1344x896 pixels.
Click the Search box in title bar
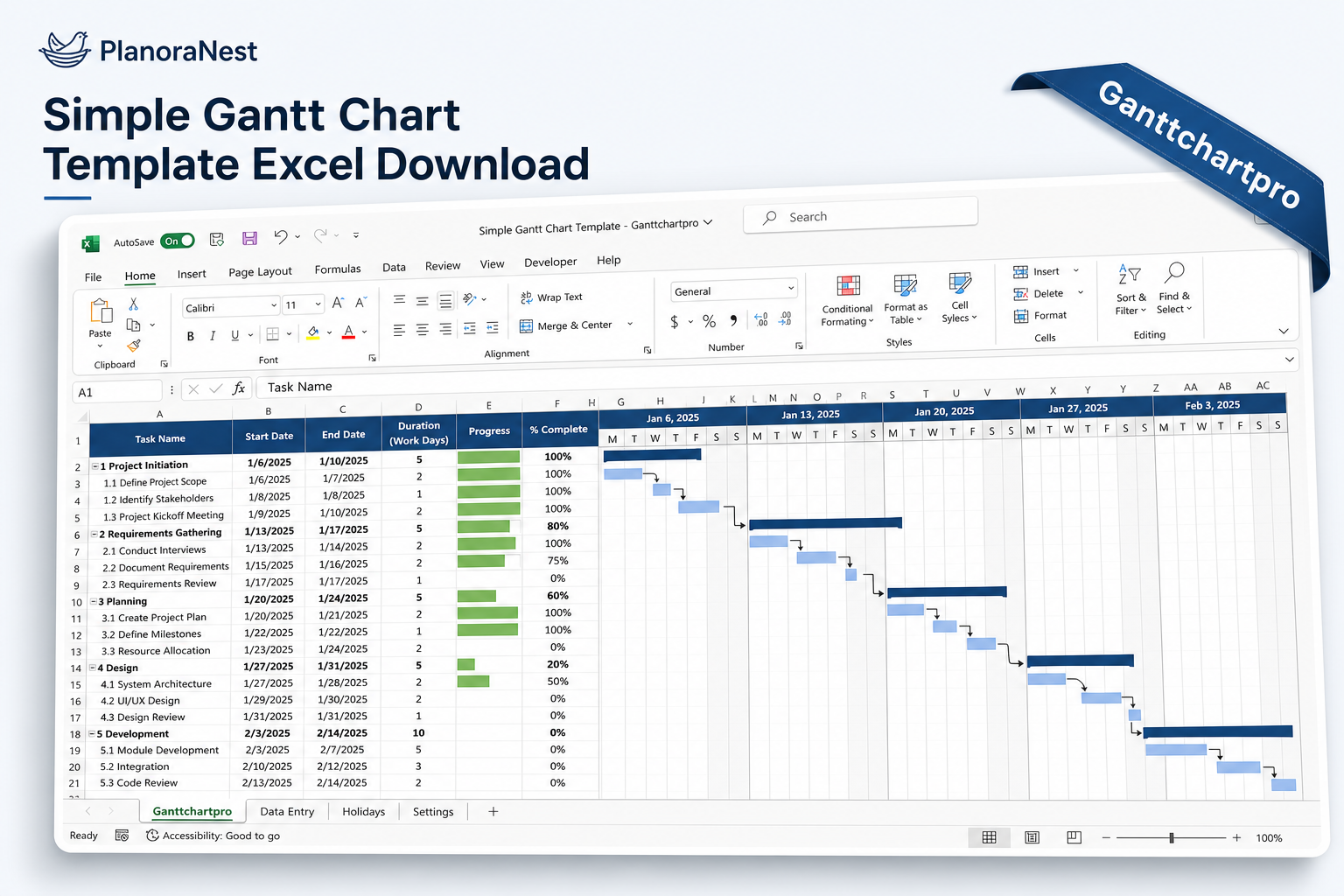coord(860,215)
